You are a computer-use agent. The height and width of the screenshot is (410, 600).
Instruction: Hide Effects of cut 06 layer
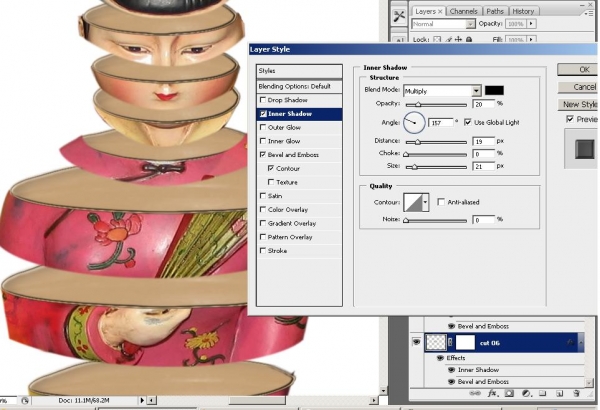(x=440, y=358)
